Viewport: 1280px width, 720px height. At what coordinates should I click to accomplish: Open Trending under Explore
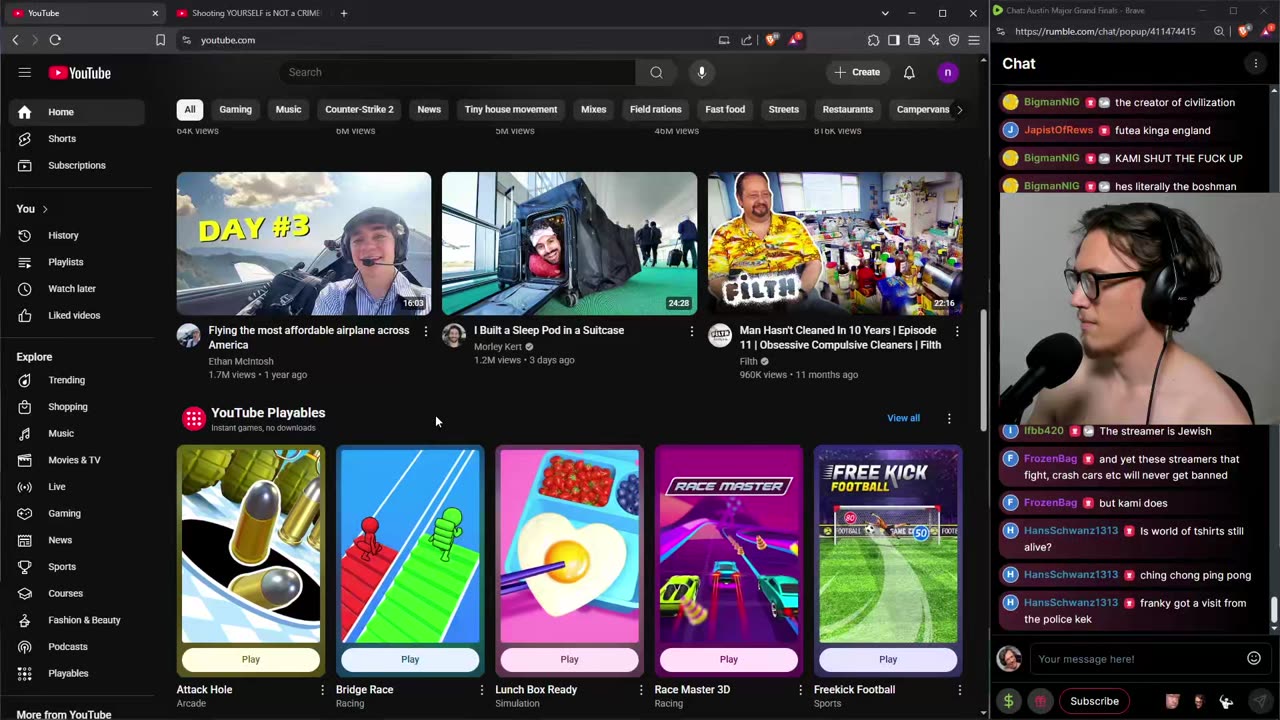pos(66,380)
